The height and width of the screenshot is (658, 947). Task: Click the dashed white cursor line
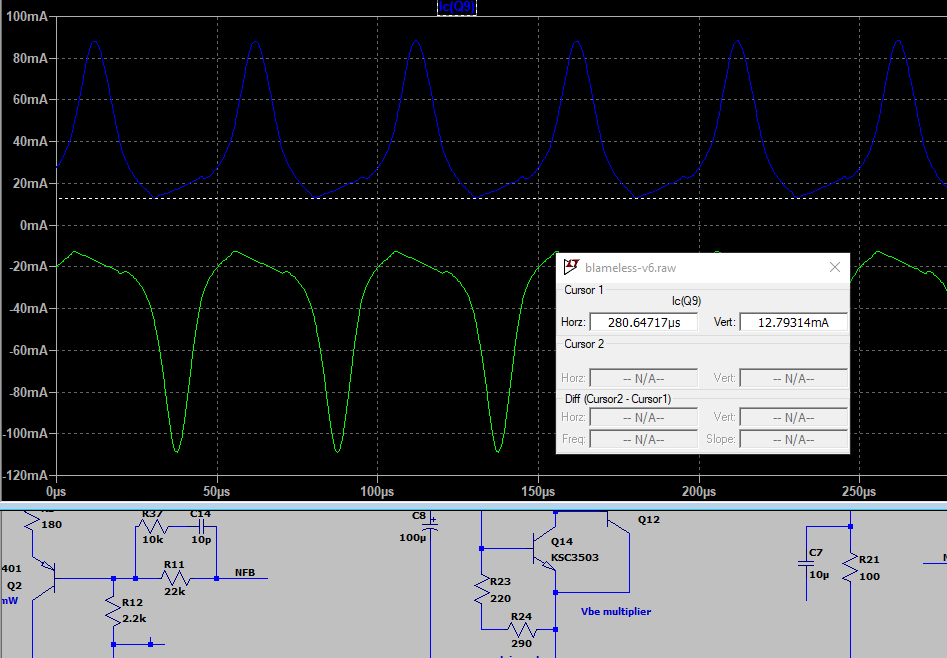[501, 198]
